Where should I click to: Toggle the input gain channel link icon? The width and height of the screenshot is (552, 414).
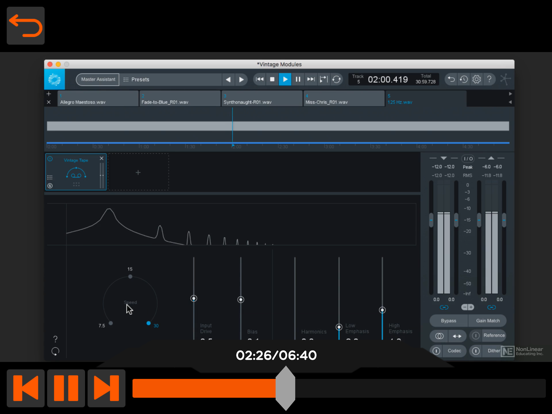pyautogui.click(x=444, y=308)
